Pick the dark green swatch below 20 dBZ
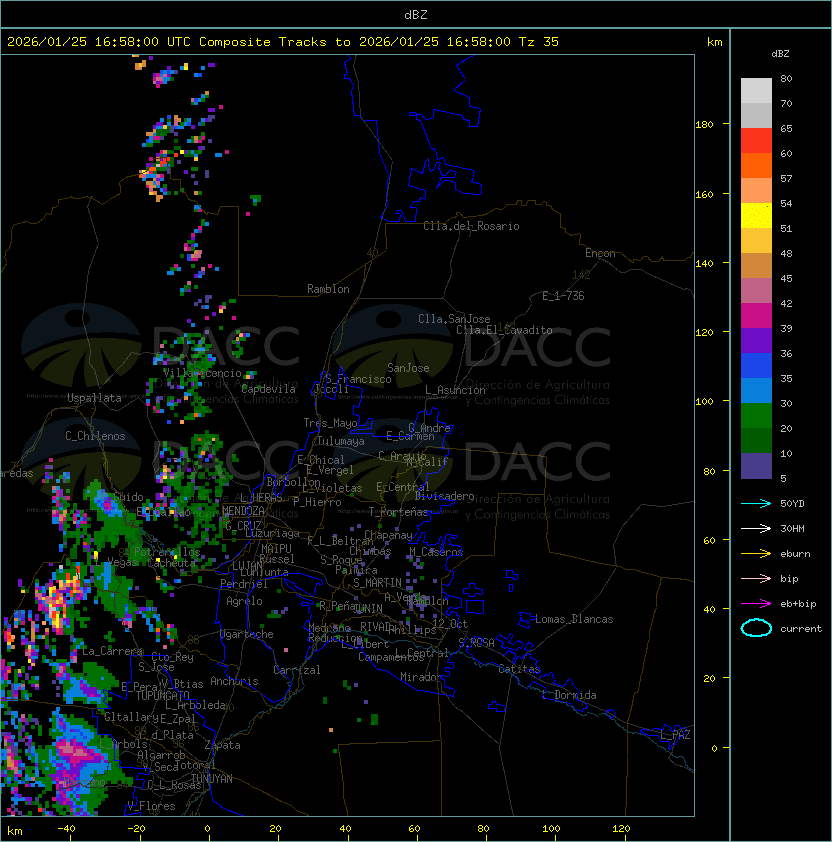The height and width of the screenshot is (842, 832). pyautogui.click(x=756, y=440)
